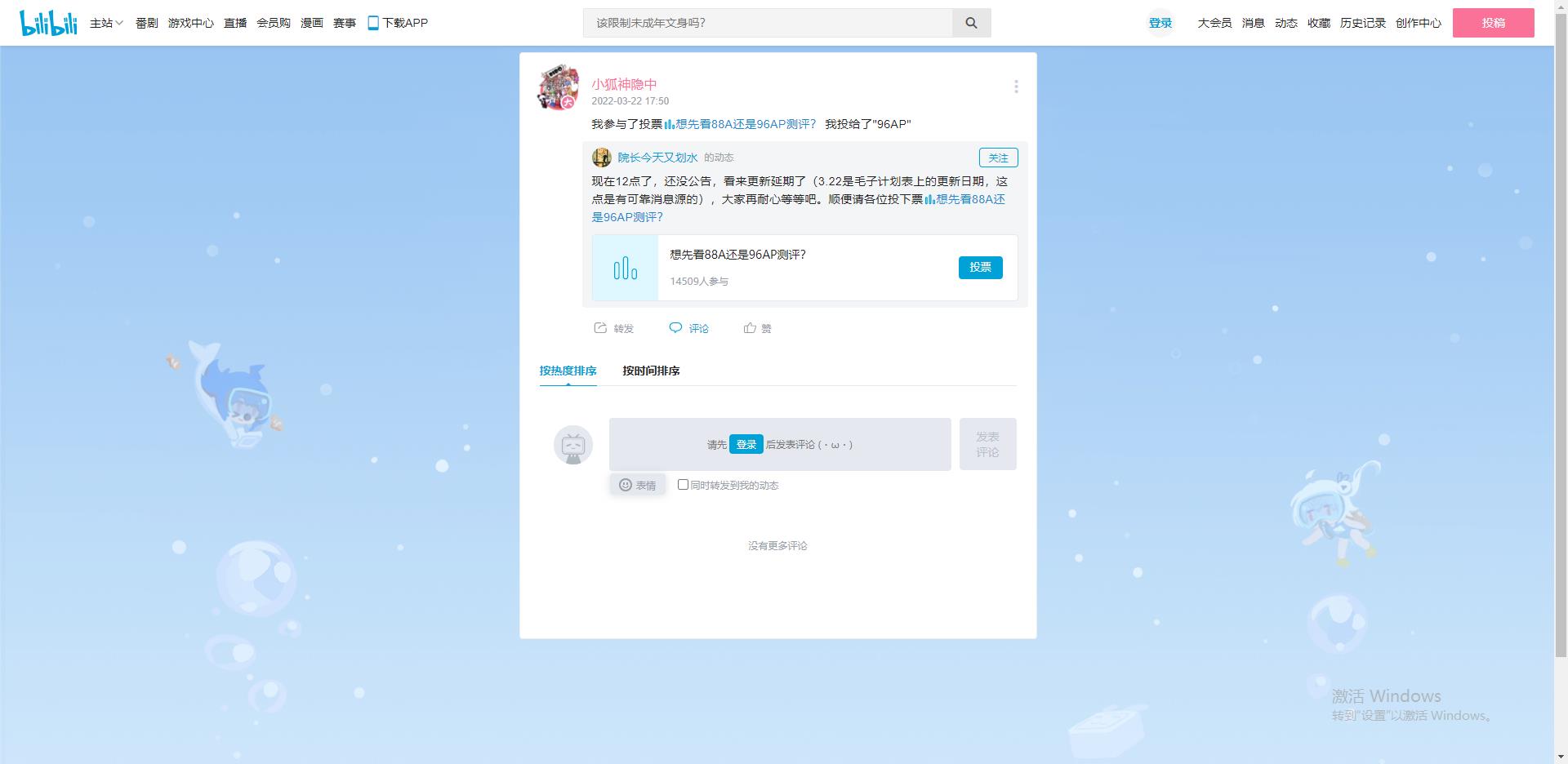The height and width of the screenshot is (764, 1568).
Task: Follow 院长今天又划水 with 关注 button
Action: [x=998, y=158]
